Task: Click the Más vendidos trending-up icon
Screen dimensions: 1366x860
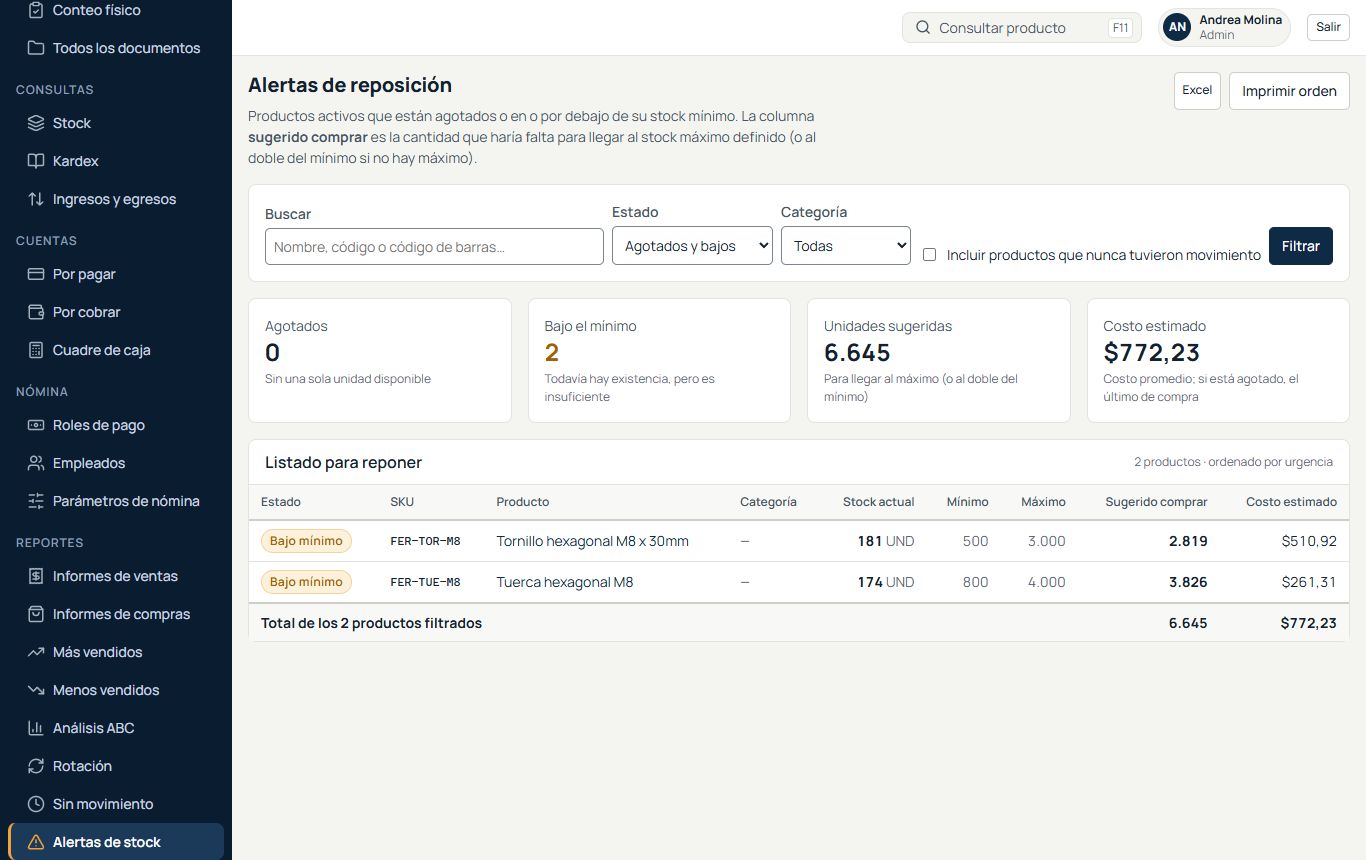Action: [36, 652]
